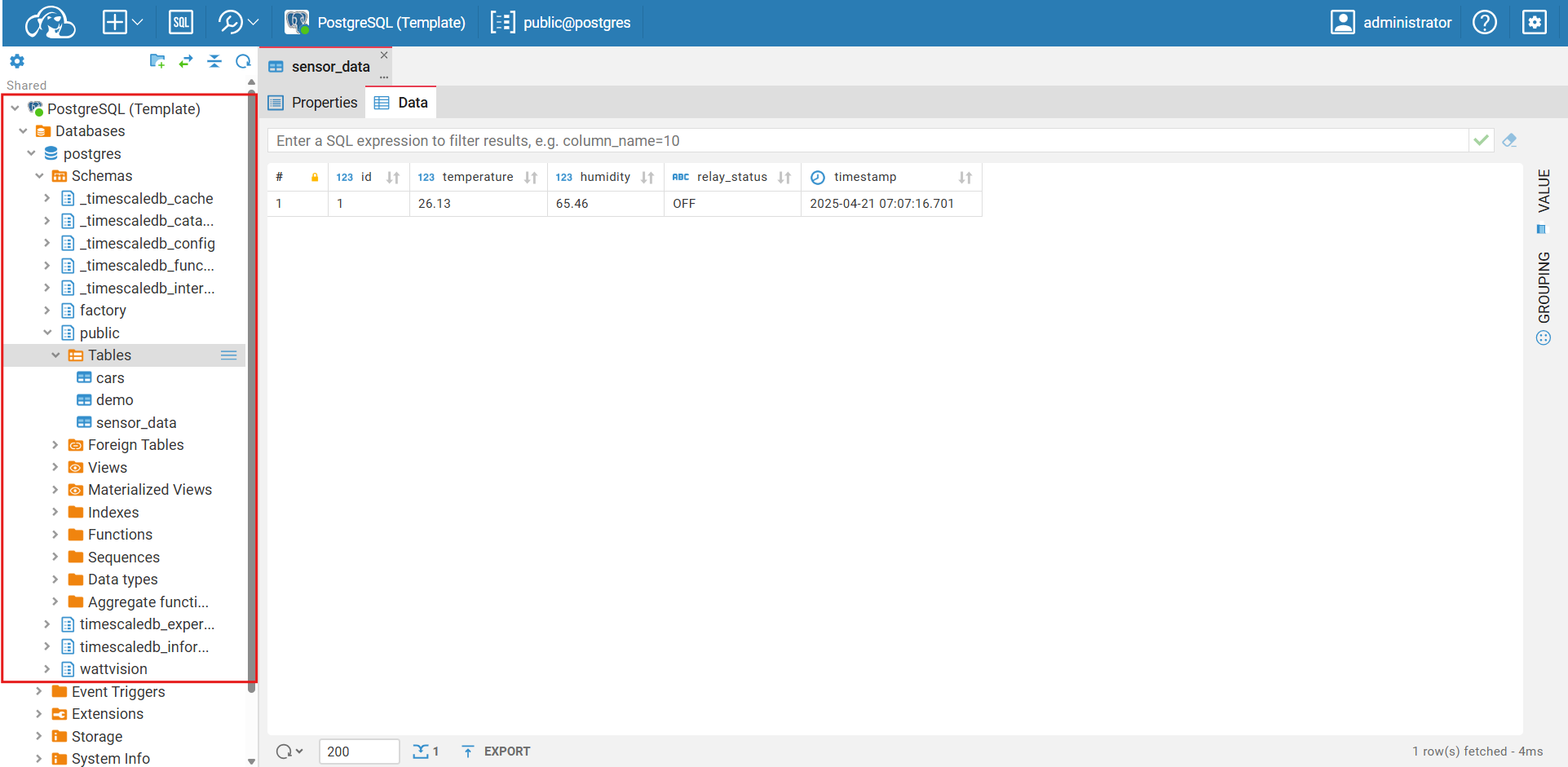
Task: Apply the filter with the checkmark icon
Action: point(1482,140)
